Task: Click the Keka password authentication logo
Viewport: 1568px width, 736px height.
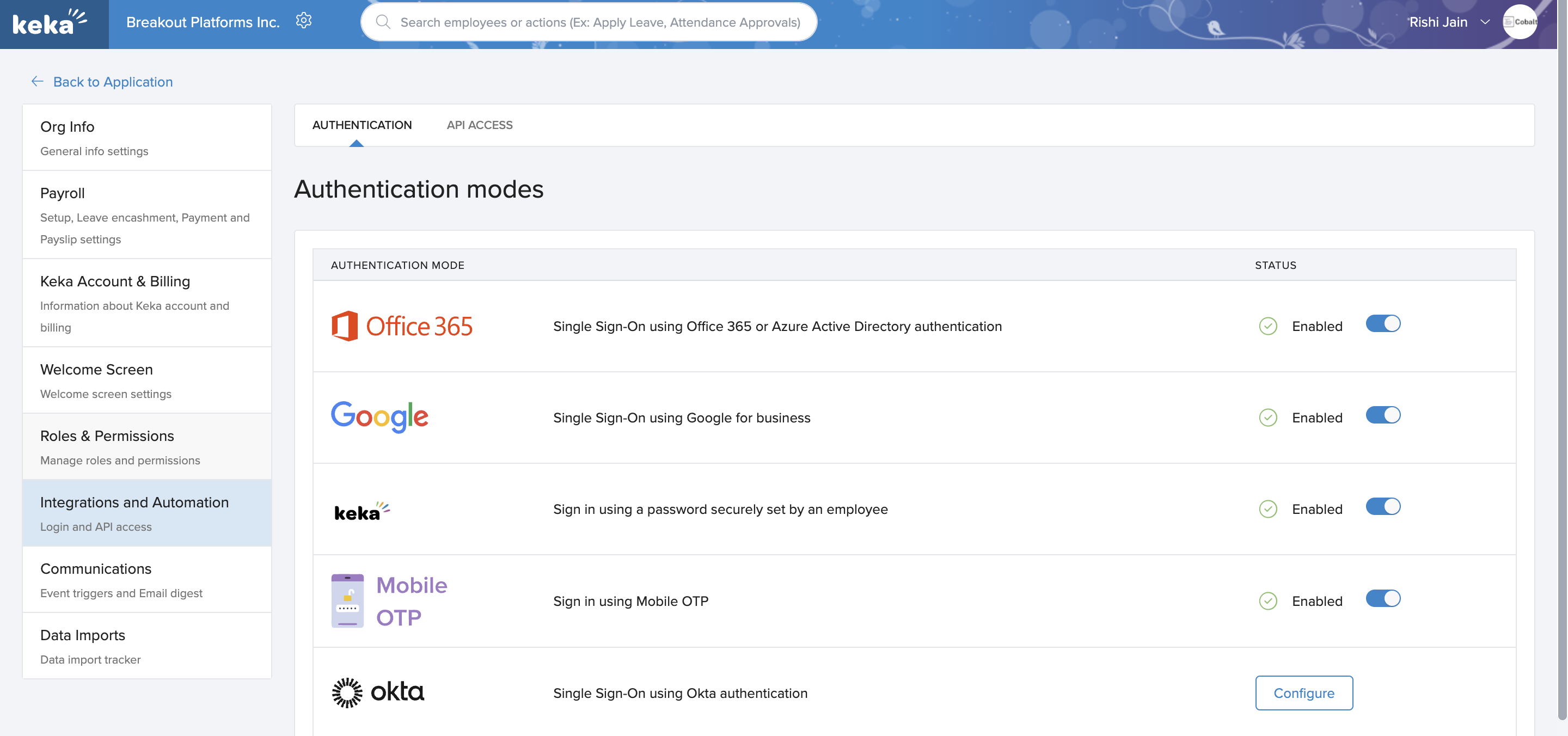Action: [361, 511]
